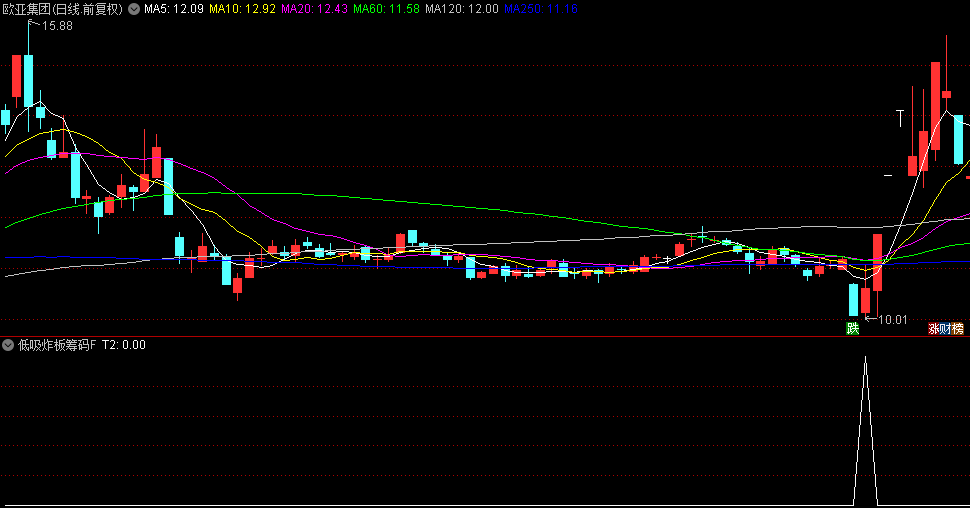Expand the main chart indicator dropdown arrow

point(134,9)
